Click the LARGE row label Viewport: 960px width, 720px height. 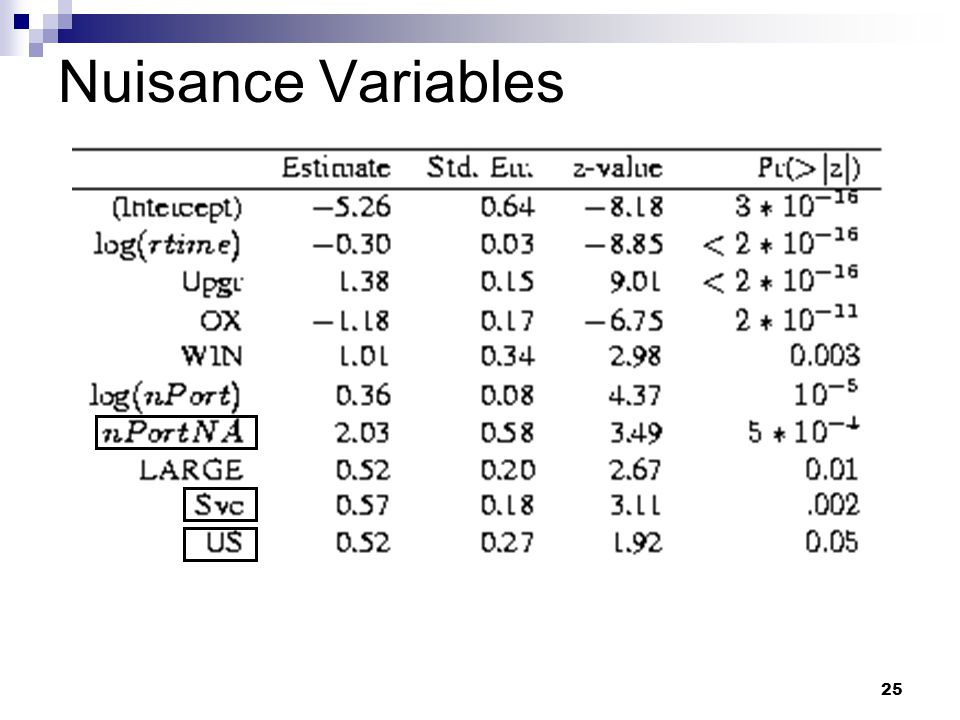pos(191,470)
